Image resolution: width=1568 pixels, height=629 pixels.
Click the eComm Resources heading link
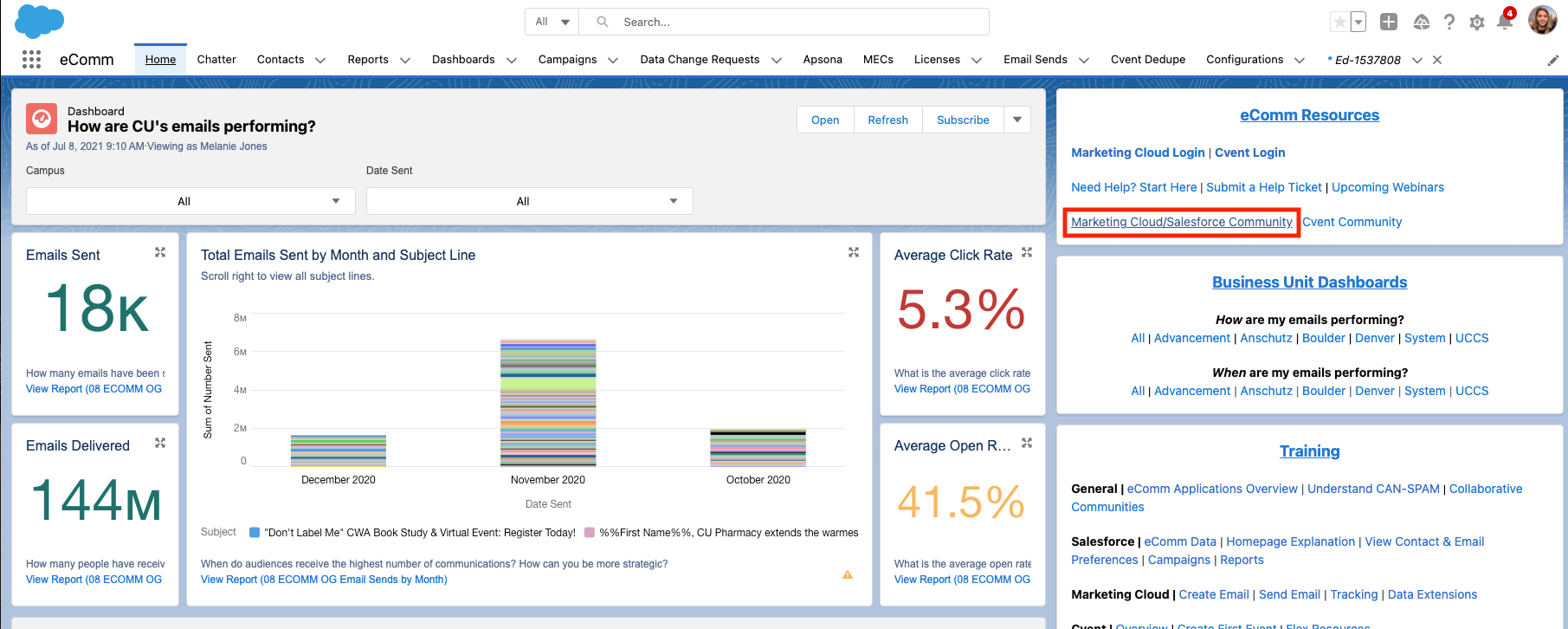pyautogui.click(x=1309, y=115)
